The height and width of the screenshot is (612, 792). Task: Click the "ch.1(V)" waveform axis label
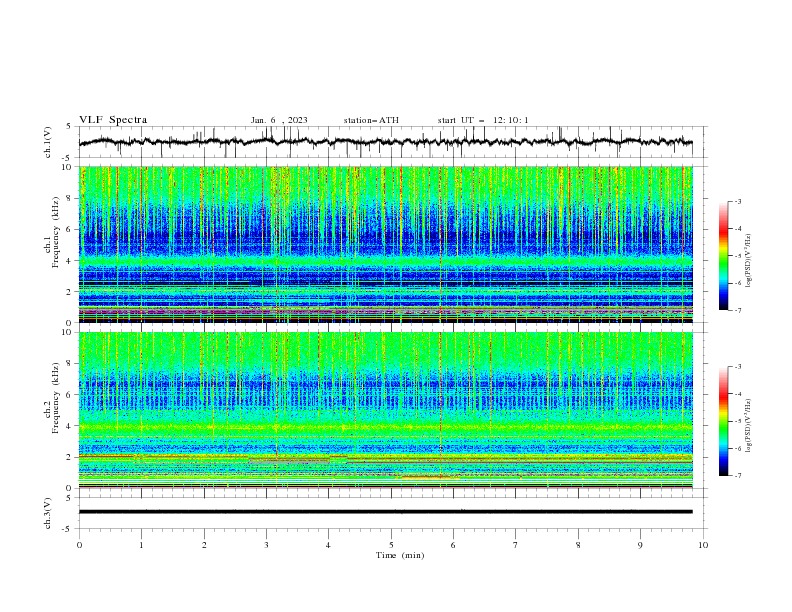[48, 142]
